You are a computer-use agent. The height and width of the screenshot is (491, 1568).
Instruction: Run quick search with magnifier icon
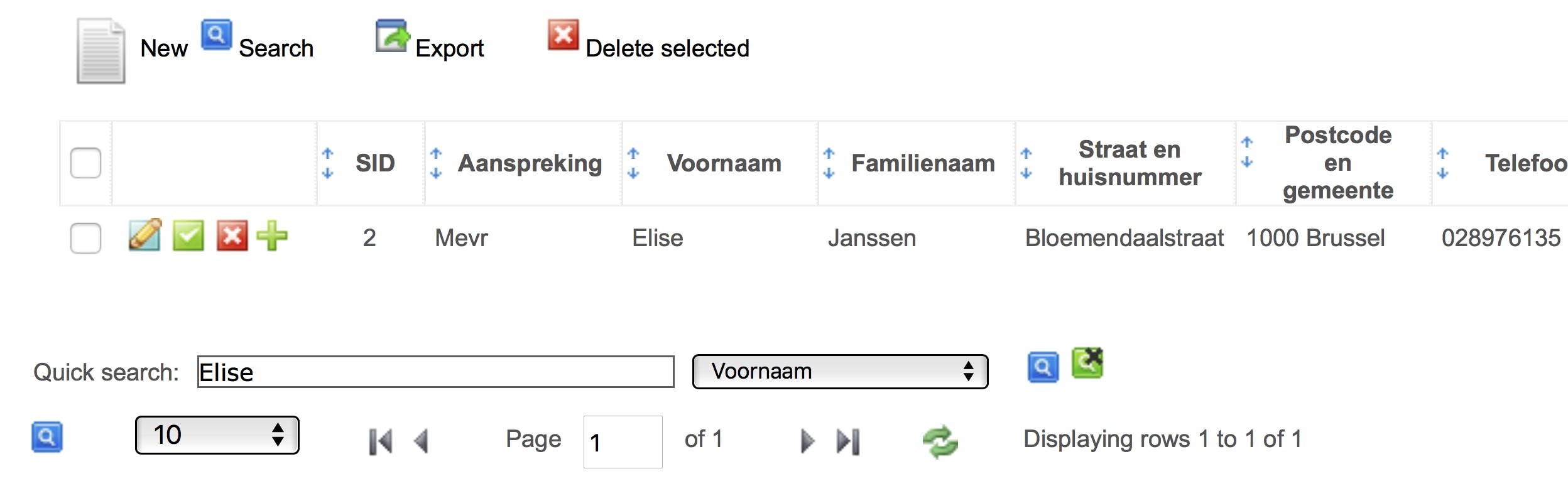(x=1043, y=367)
